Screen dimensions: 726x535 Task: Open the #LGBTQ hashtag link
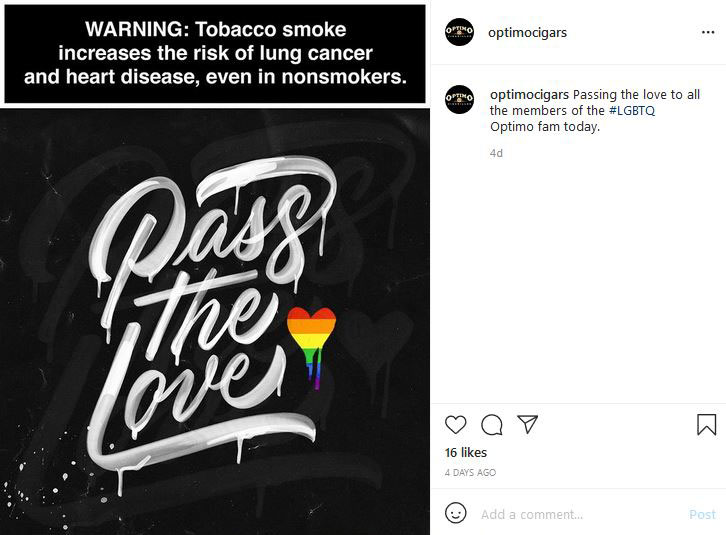(x=632, y=111)
